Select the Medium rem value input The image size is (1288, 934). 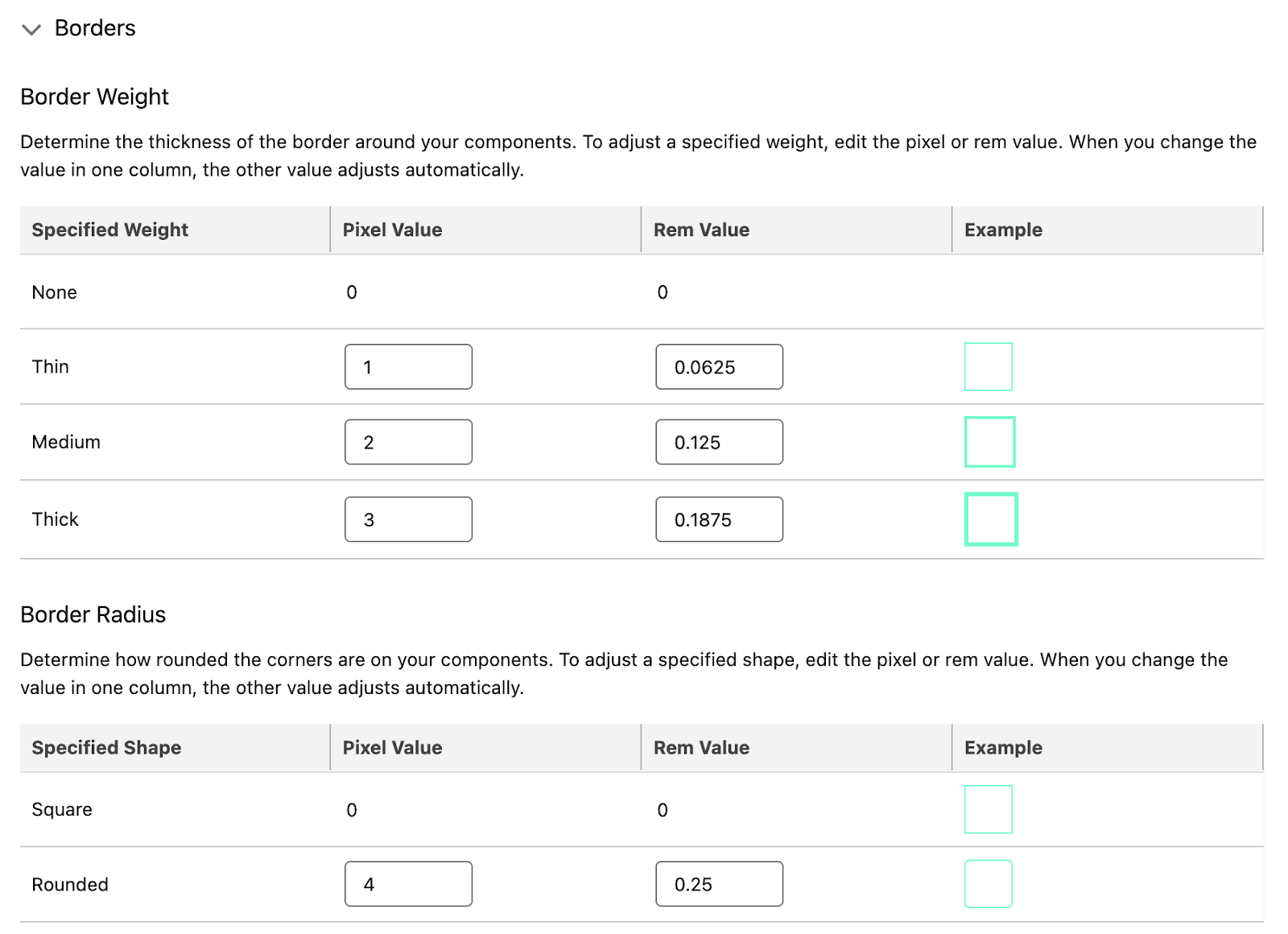719,442
